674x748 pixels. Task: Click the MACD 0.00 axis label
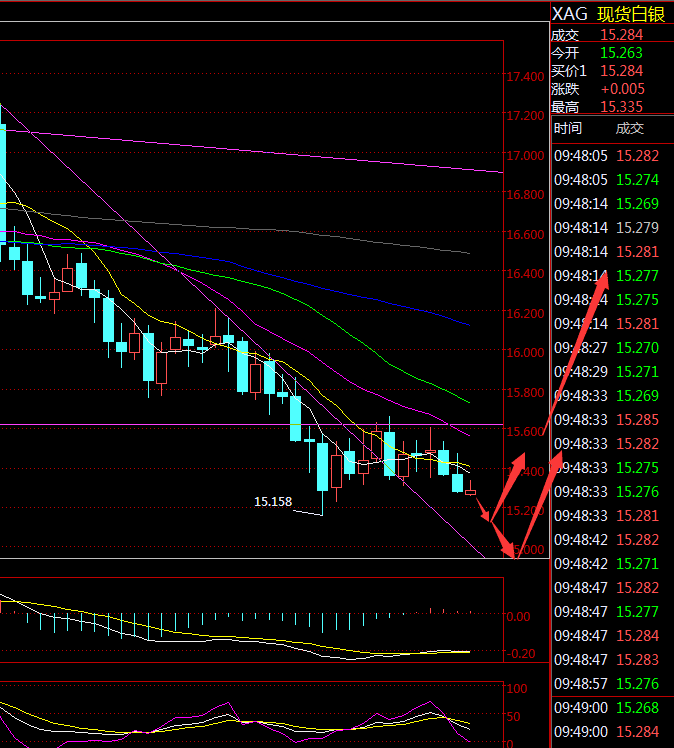tap(518, 617)
